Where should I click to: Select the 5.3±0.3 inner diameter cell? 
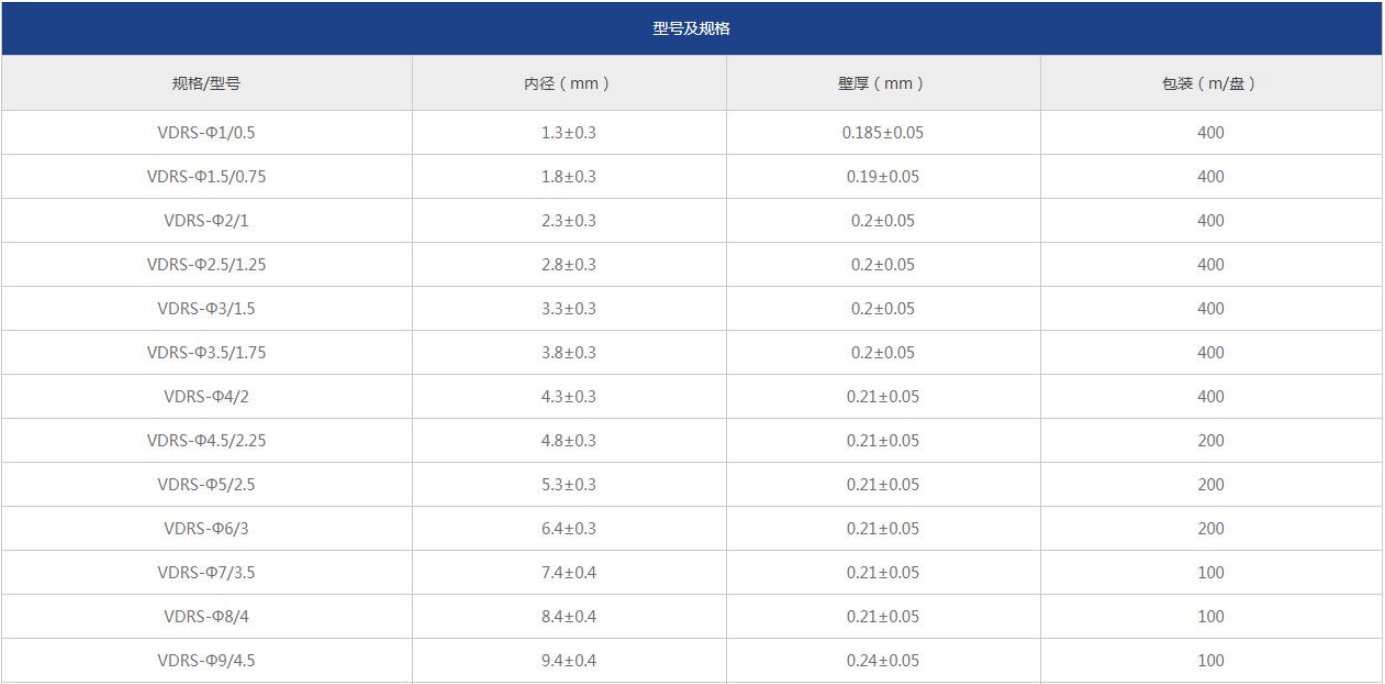pyautogui.click(x=568, y=485)
